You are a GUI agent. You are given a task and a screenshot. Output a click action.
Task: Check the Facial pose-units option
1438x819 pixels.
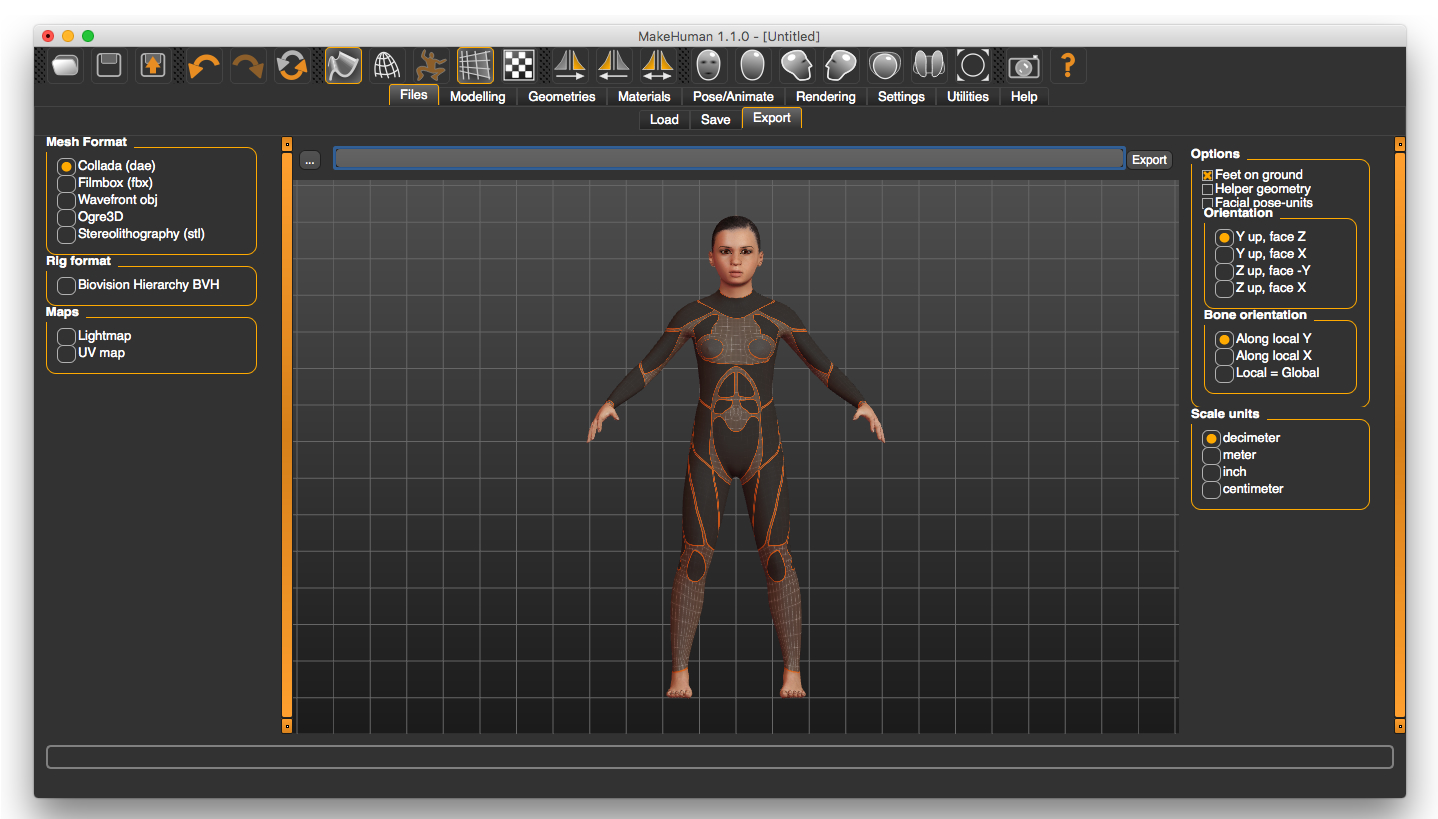(x=1207, y=202)
